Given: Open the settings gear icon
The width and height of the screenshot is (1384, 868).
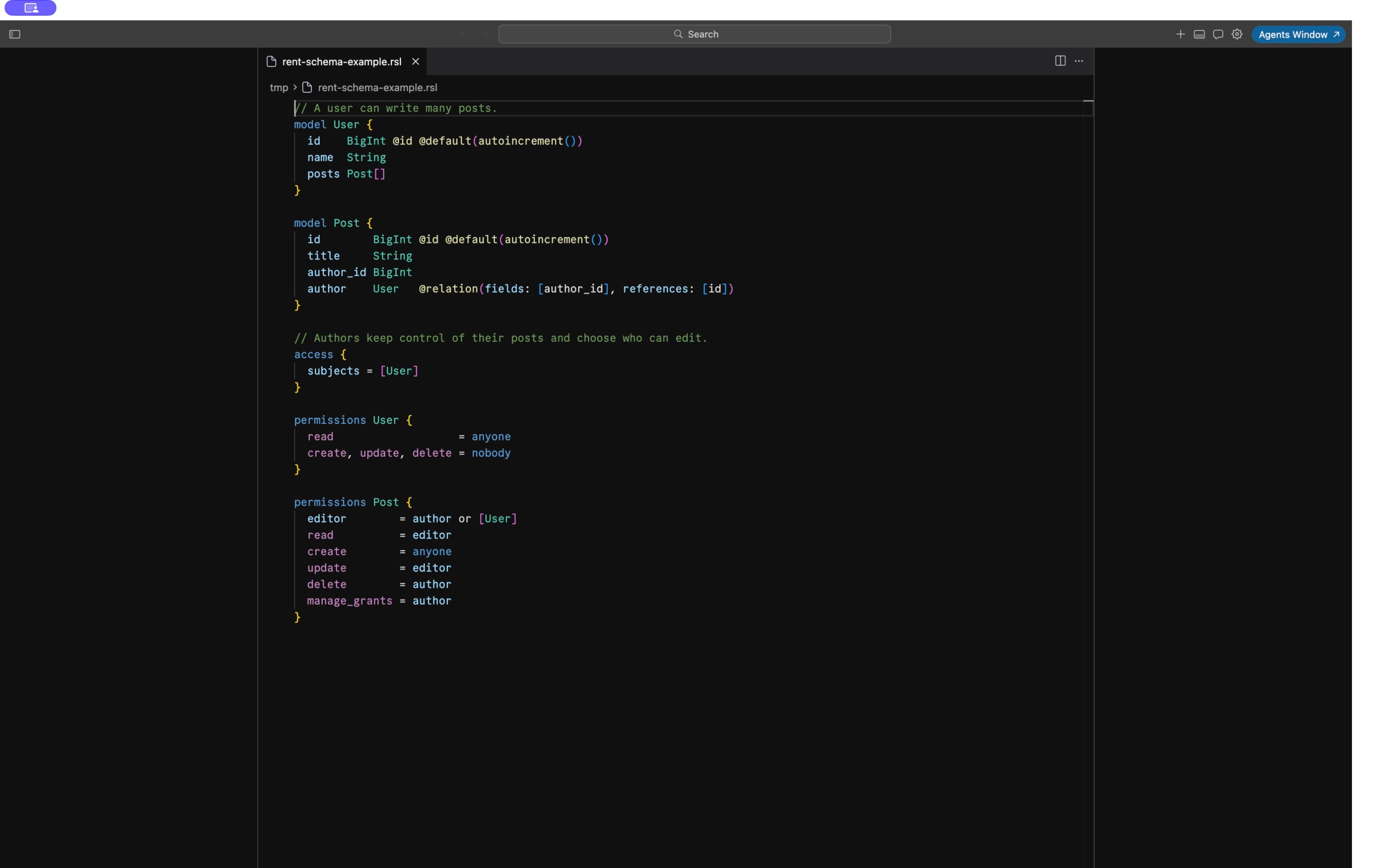Looking at the screenshot, I should (1237, 34).
